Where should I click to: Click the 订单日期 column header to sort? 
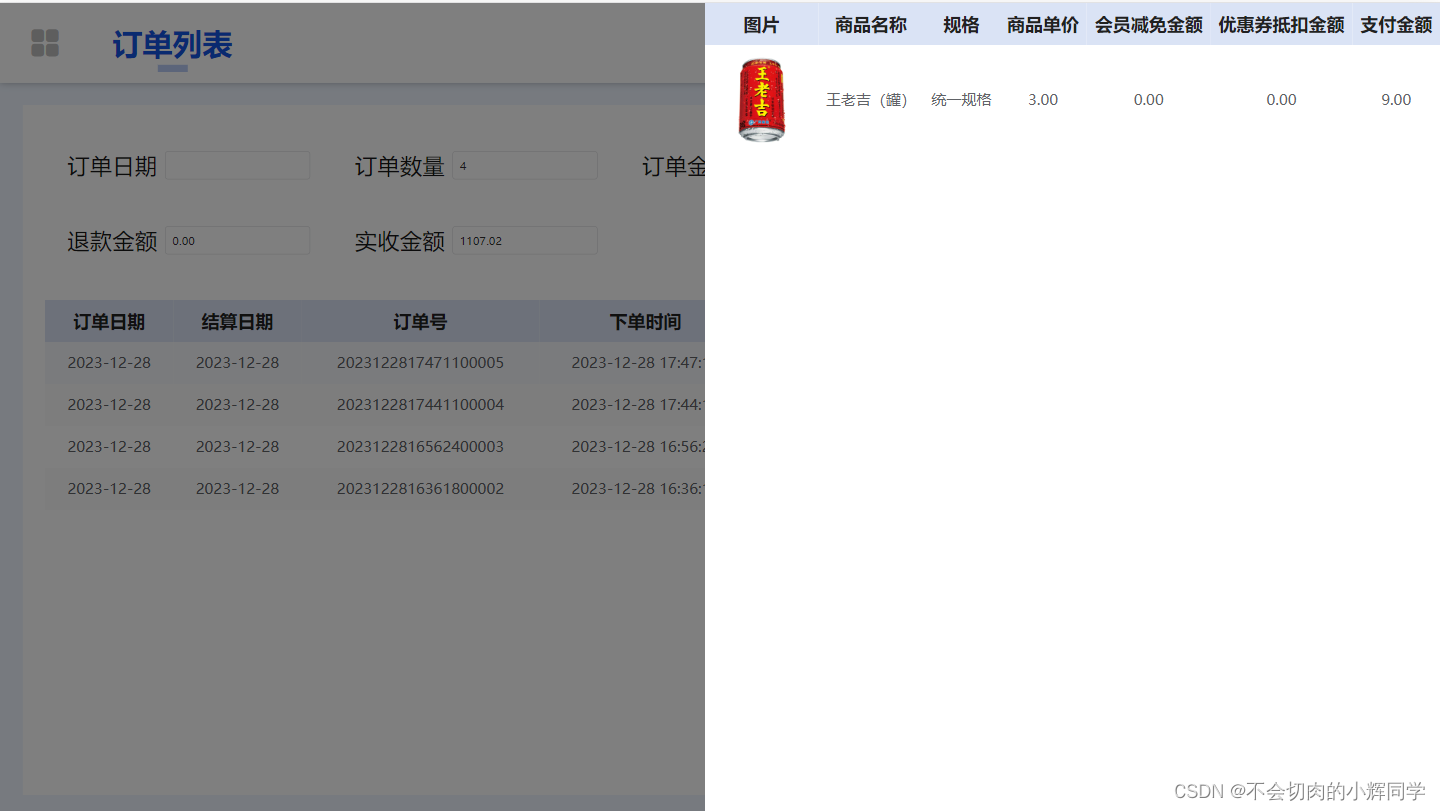(109, 321)
